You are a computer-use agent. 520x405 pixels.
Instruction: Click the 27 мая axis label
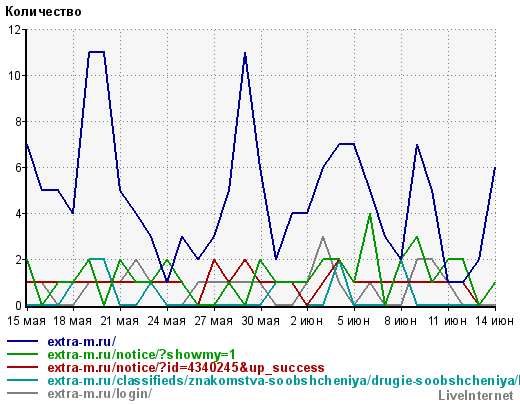213,321
